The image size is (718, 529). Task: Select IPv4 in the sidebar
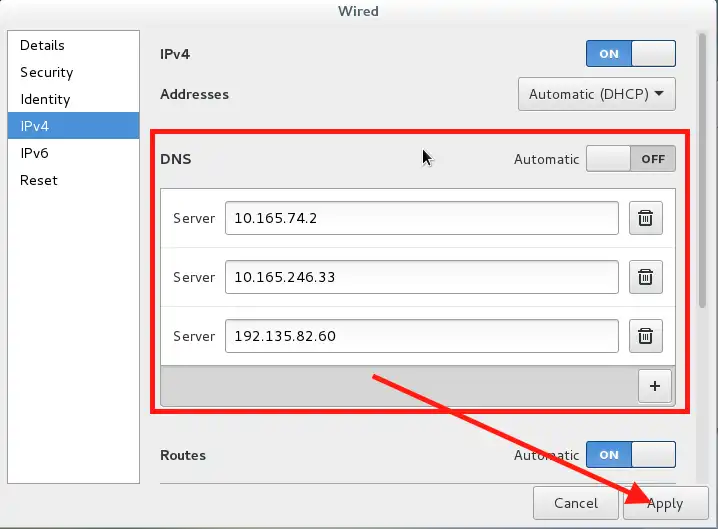coord(73,125)
